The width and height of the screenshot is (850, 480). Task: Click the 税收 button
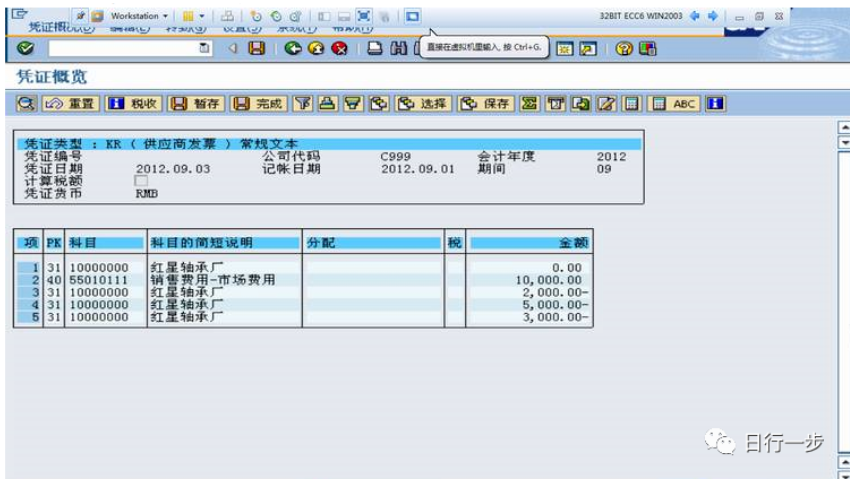click(x=133, y=103)
